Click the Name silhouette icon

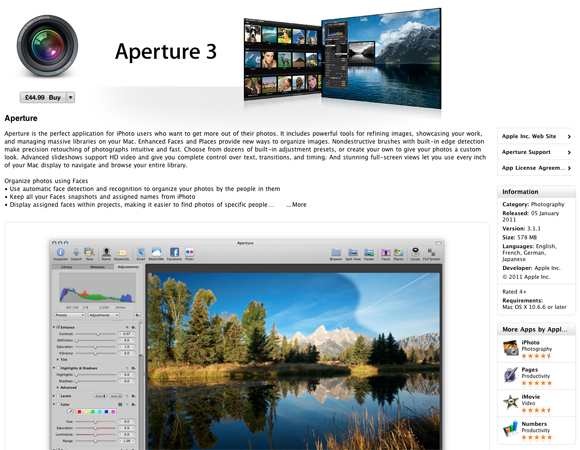(x=106, y=252)
